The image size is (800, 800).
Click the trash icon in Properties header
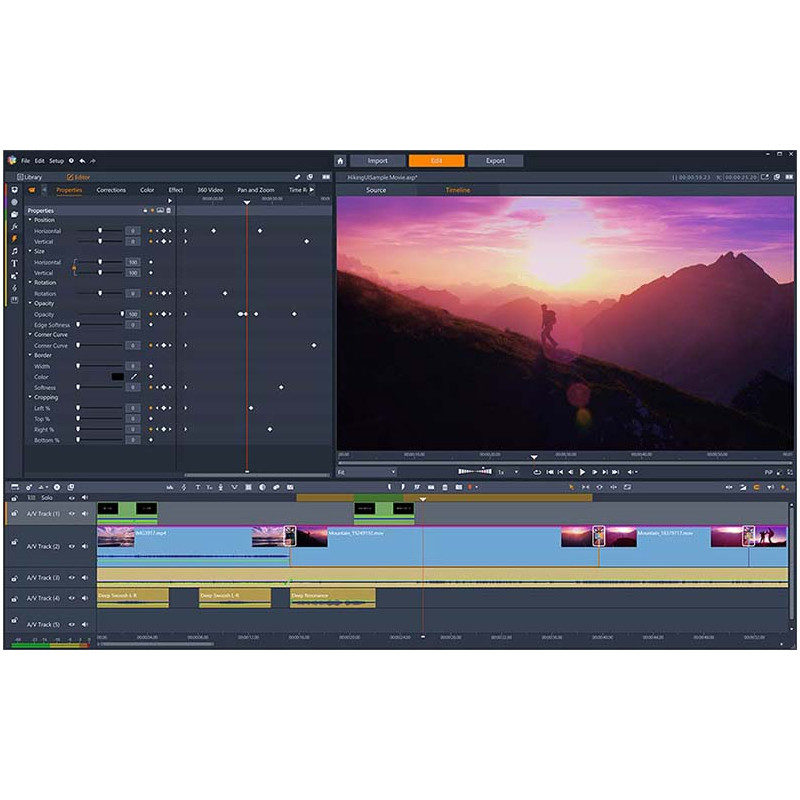tap(169, 210)
